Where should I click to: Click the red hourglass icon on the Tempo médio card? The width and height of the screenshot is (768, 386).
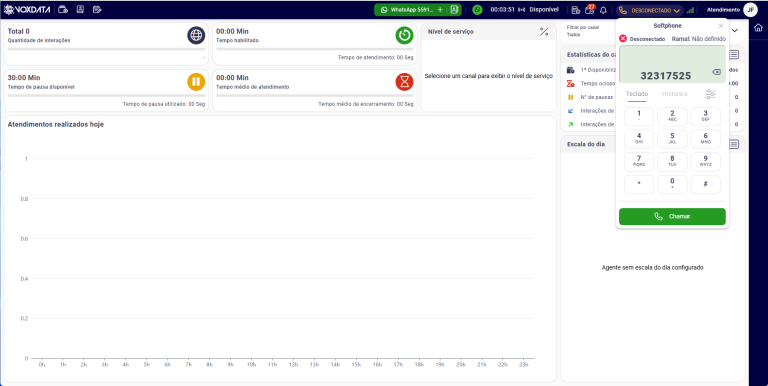tap(404, 82)
